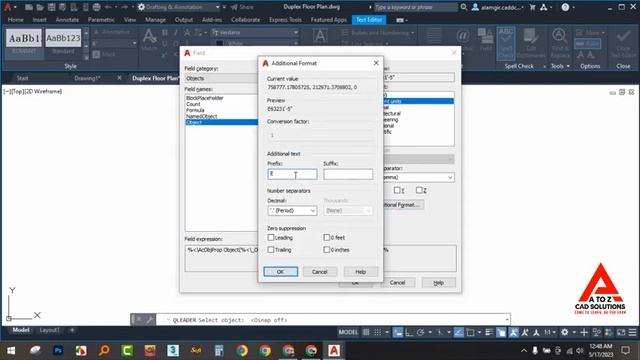Enable the 0 feet suppression checkbox

coord(327,237)
